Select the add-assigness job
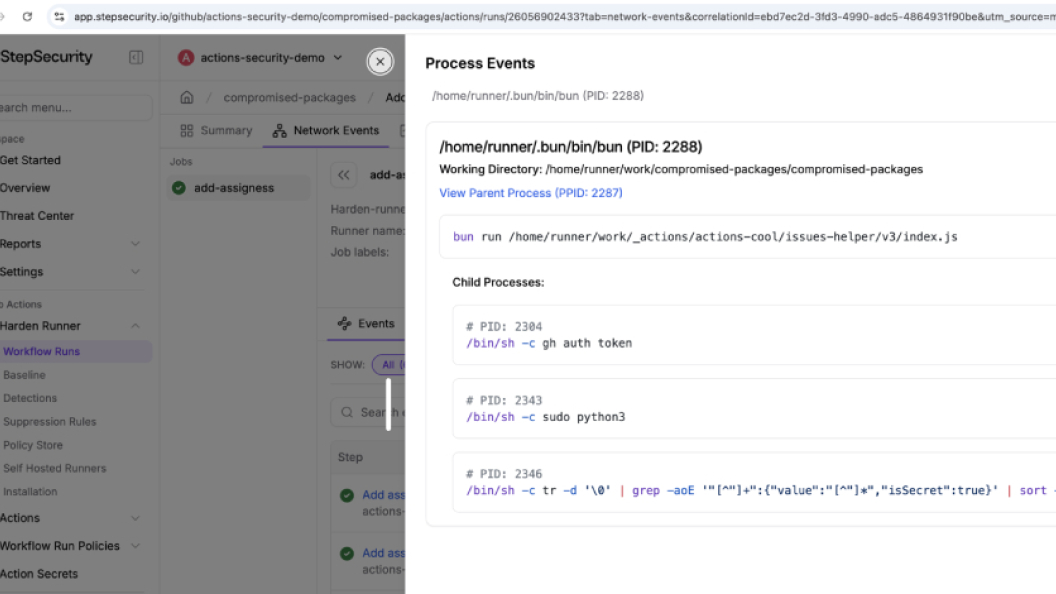 click(238, 188)
